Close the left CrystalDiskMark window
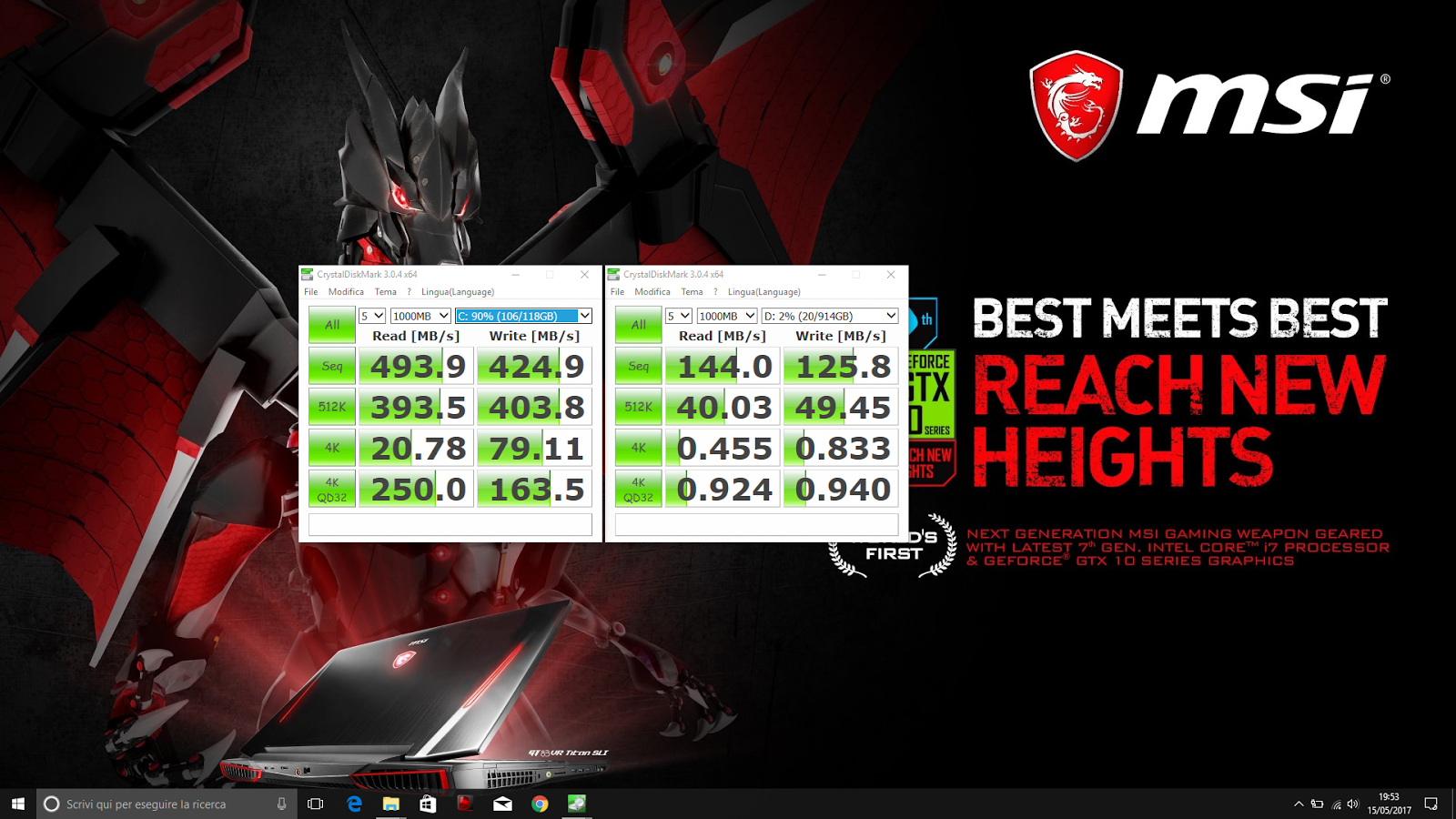 (584, 274)
